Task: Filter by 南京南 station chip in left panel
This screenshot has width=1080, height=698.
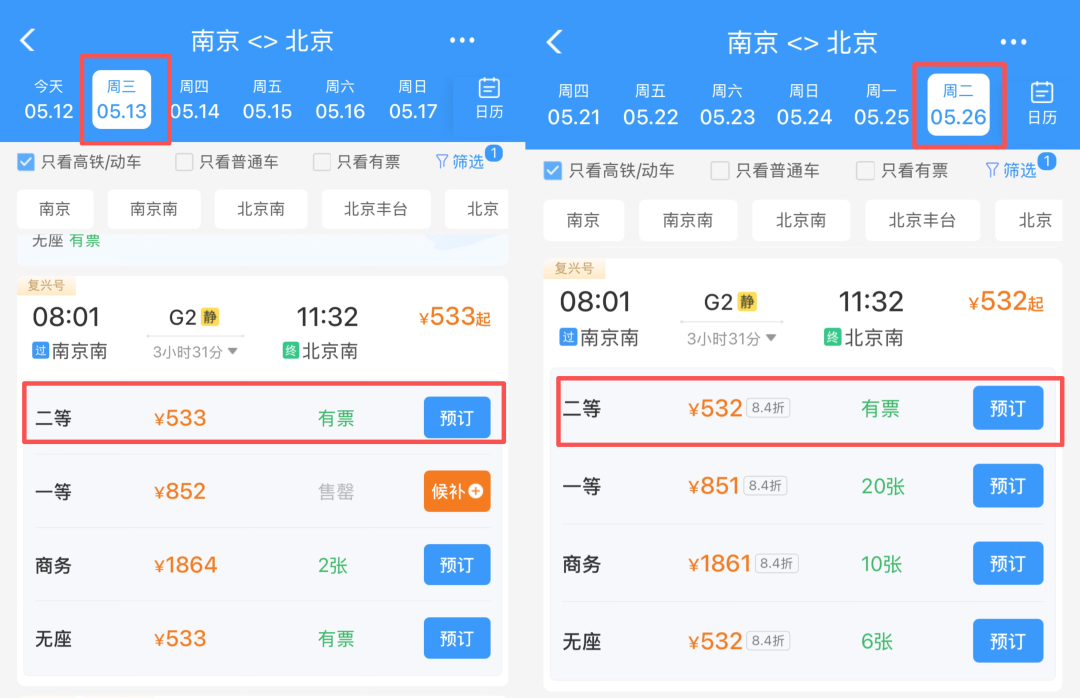Action: click(x=154, y=209)
